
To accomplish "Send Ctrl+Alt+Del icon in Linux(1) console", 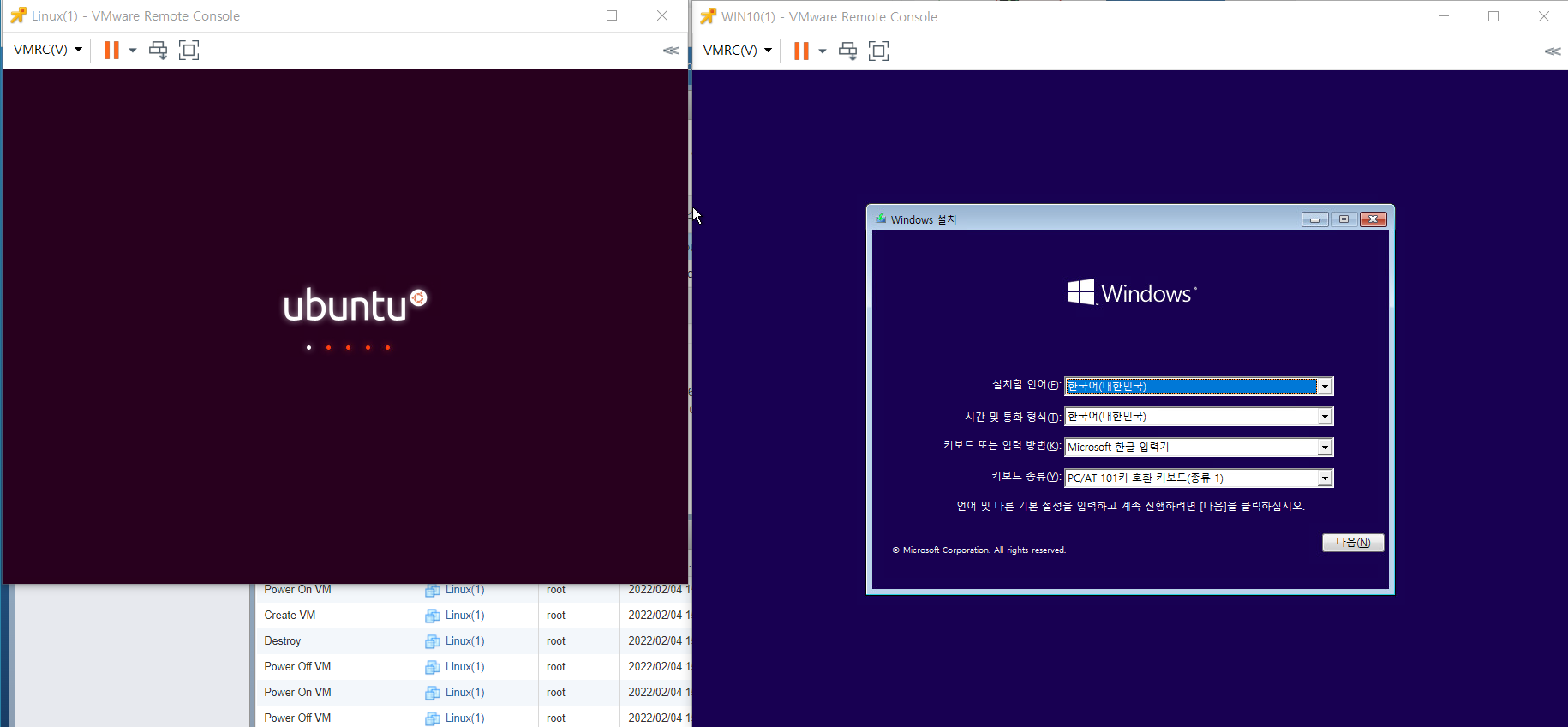I will [158, 50].
